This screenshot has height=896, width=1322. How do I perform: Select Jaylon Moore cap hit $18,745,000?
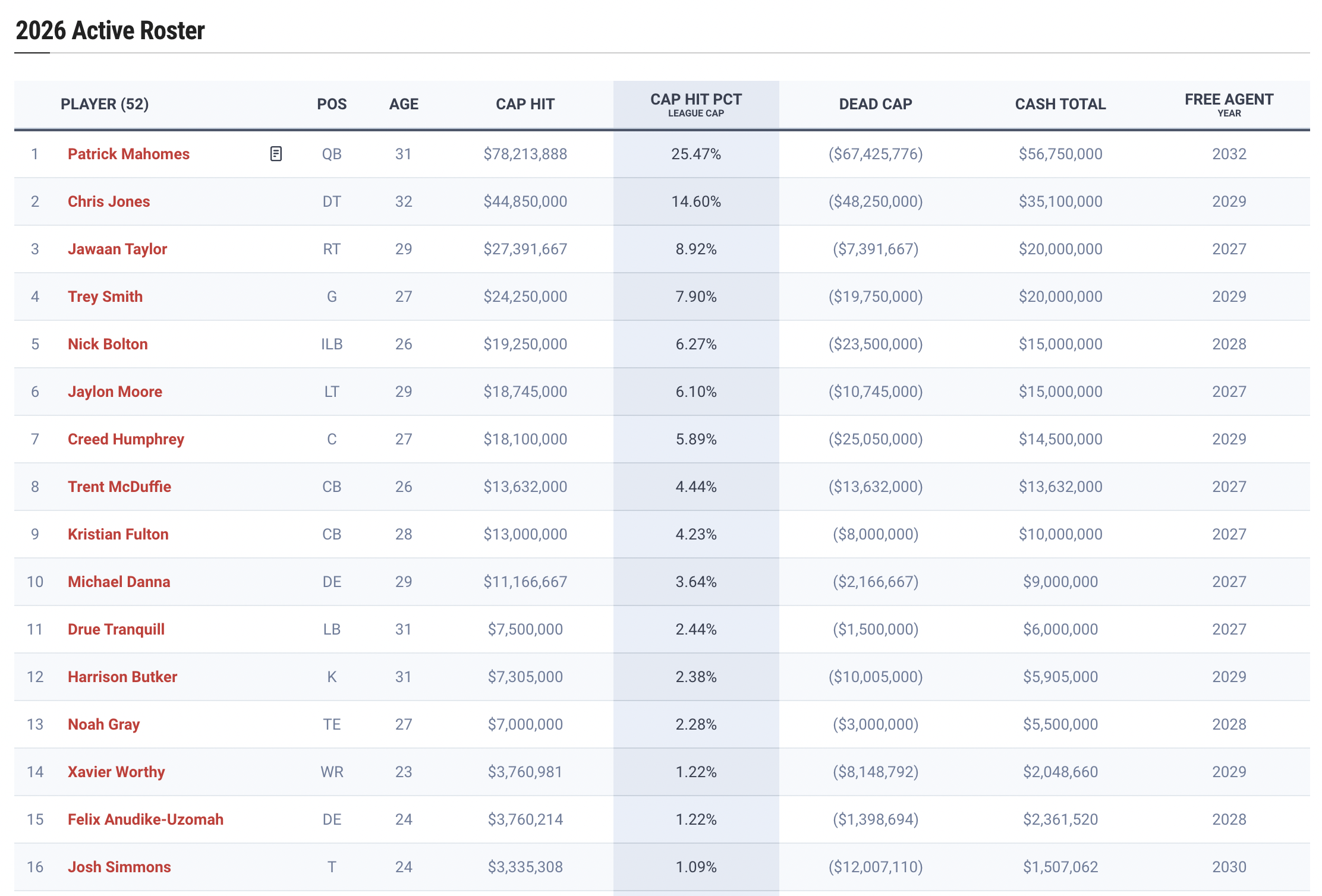[x=525, y=392]
